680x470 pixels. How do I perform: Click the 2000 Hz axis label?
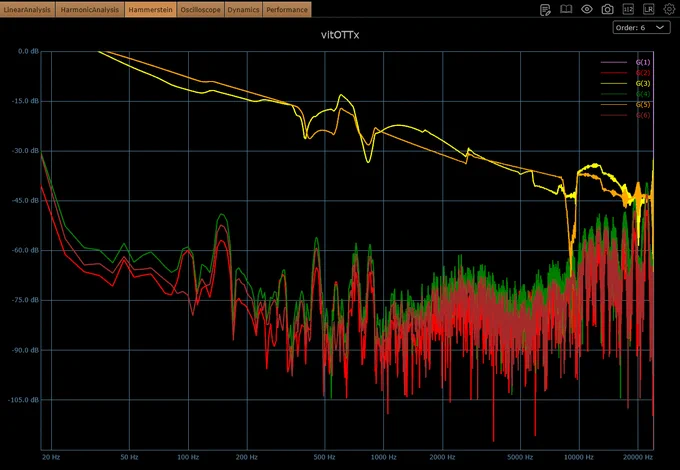[442, 457]
